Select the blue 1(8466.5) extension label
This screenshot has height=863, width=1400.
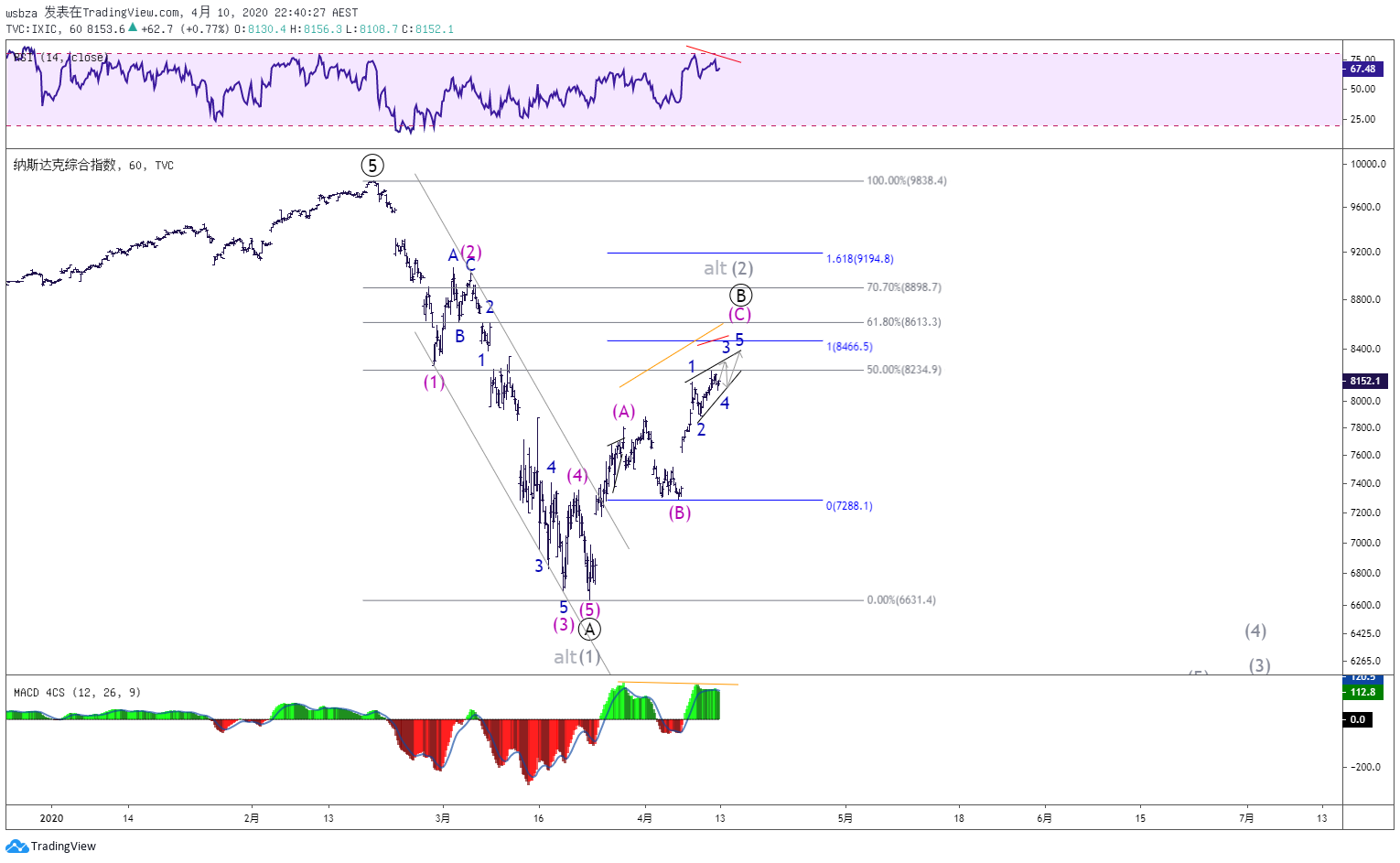(x=849, y=347)
